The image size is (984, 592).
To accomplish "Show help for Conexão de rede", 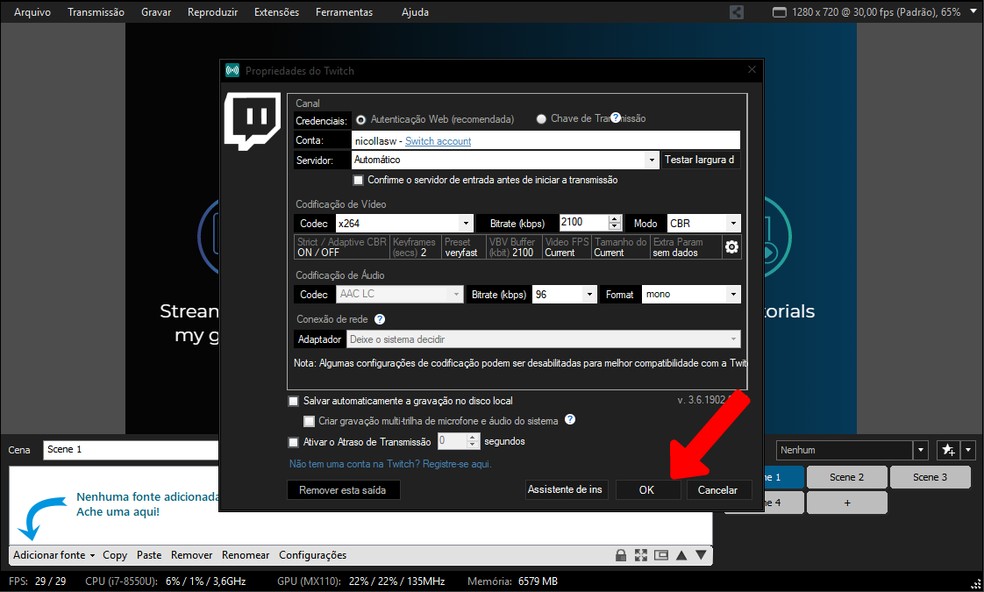I will coord(380,319).
